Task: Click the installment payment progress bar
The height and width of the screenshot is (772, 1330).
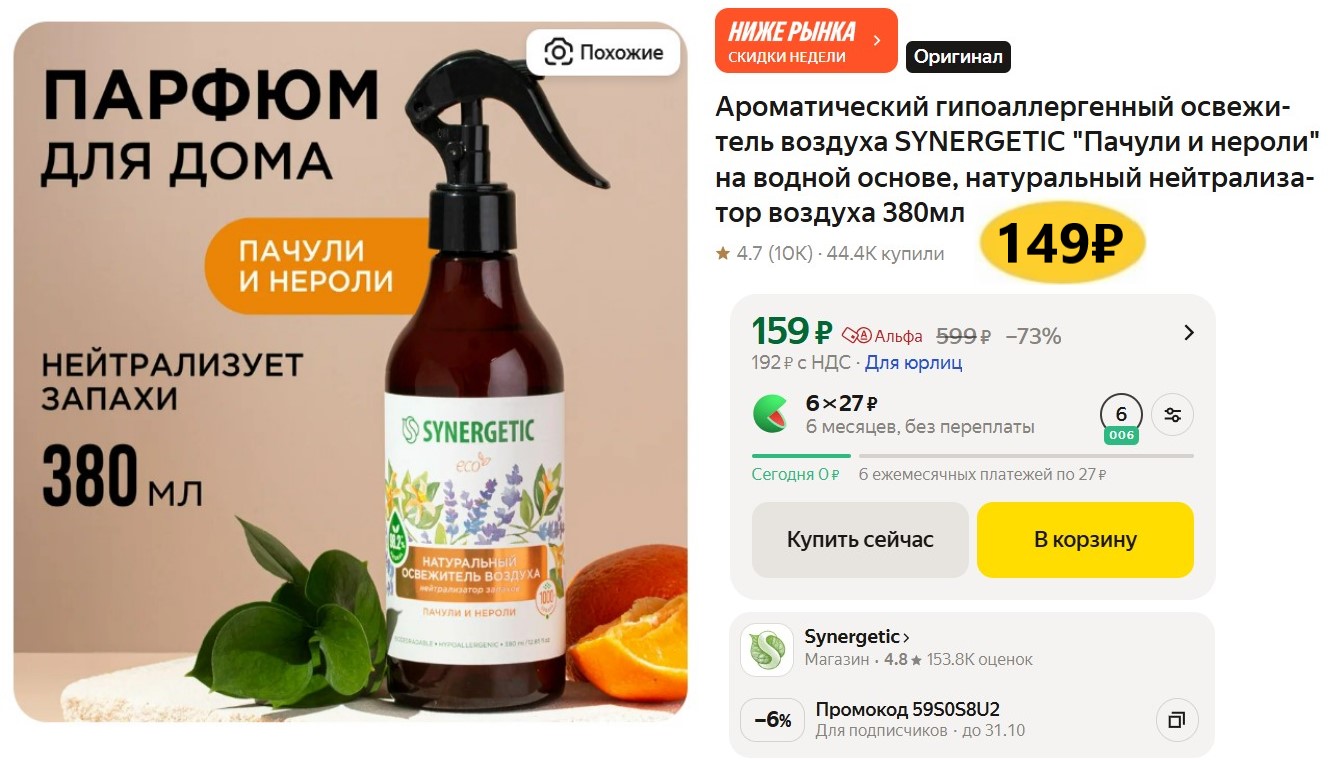Action: point(973,456)
